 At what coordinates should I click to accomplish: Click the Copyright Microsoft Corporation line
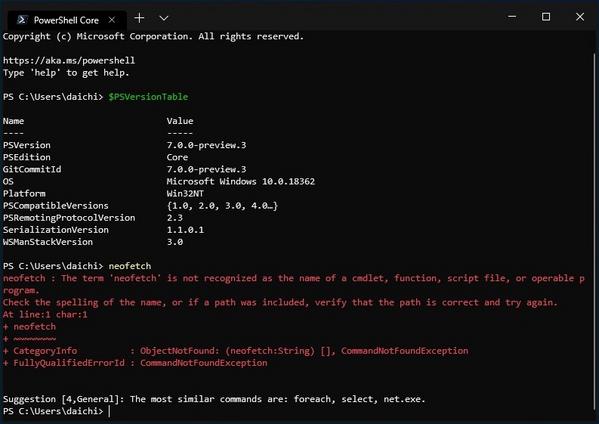[153, 37]
